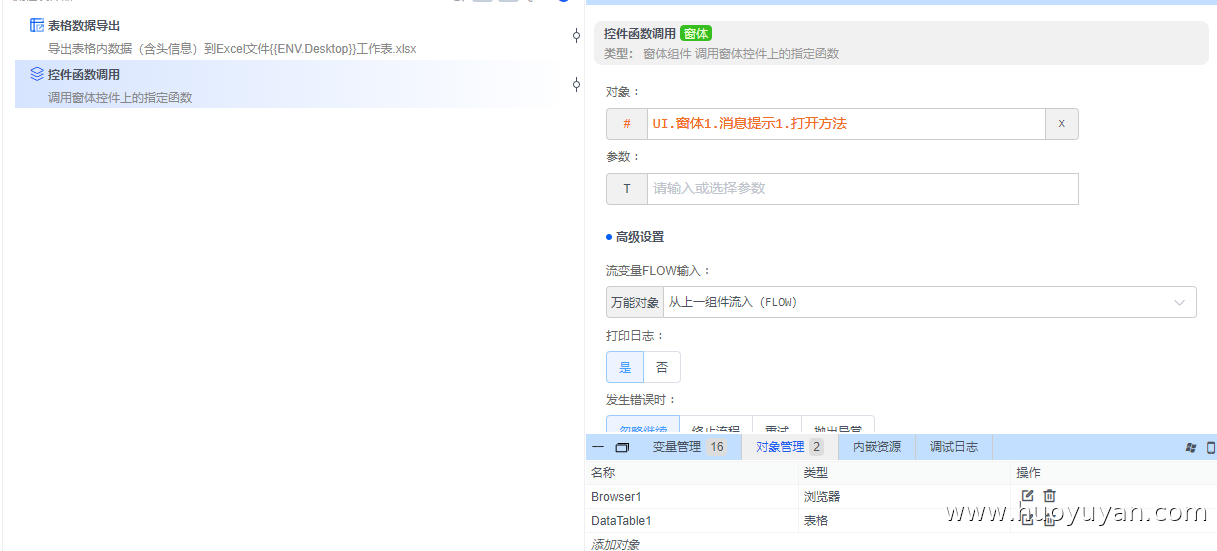1217x551 pixels.
Task: Switch to the 对象管理 tab
Action: coord(789,447)
